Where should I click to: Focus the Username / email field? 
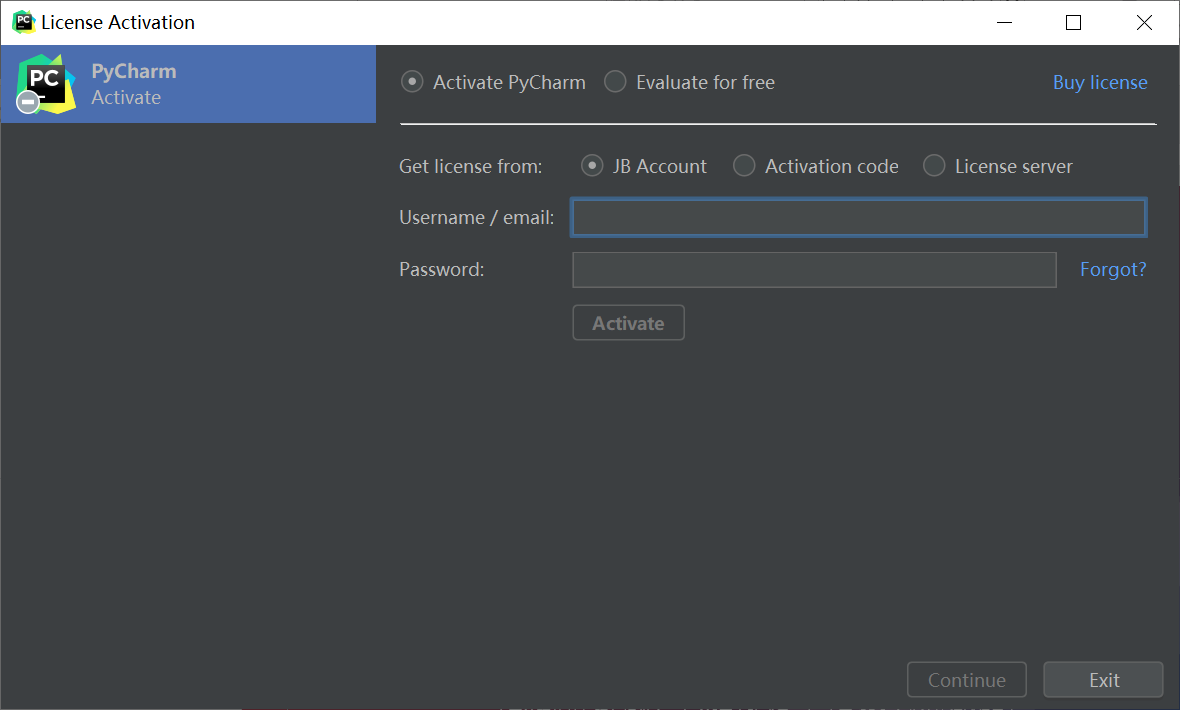coord(859,218)
